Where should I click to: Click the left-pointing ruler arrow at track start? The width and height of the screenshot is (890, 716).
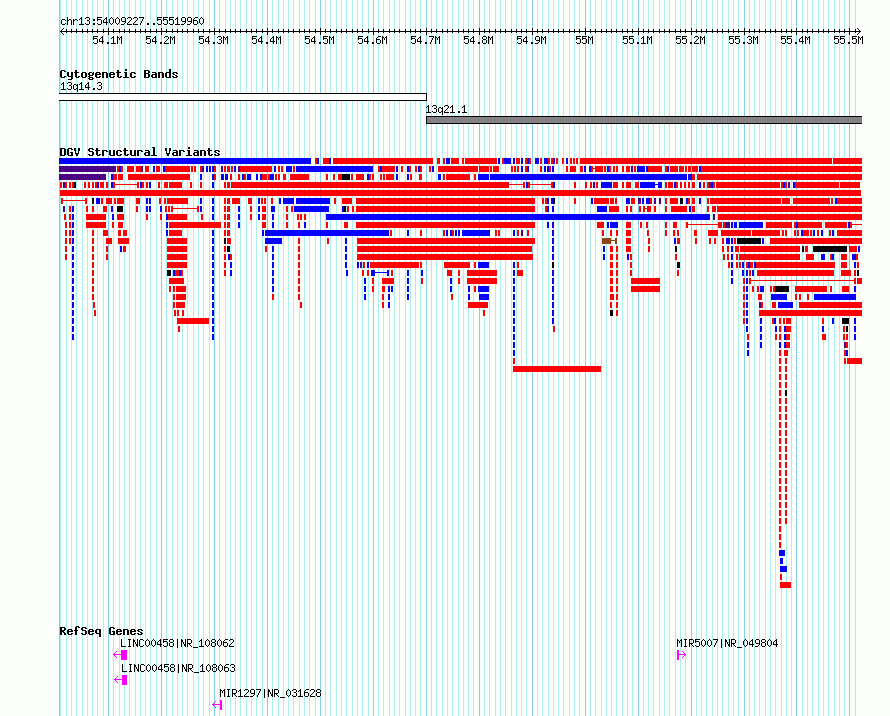(62, 32)
